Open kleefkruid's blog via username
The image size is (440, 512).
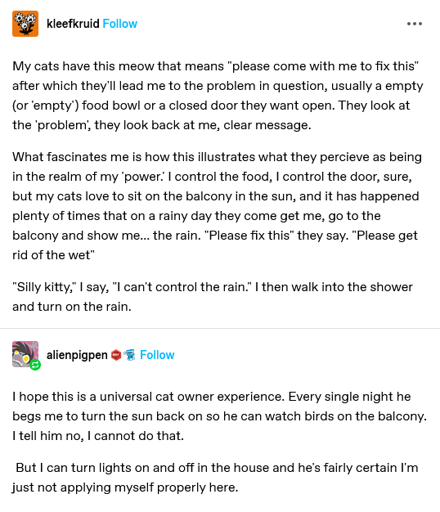73,24
